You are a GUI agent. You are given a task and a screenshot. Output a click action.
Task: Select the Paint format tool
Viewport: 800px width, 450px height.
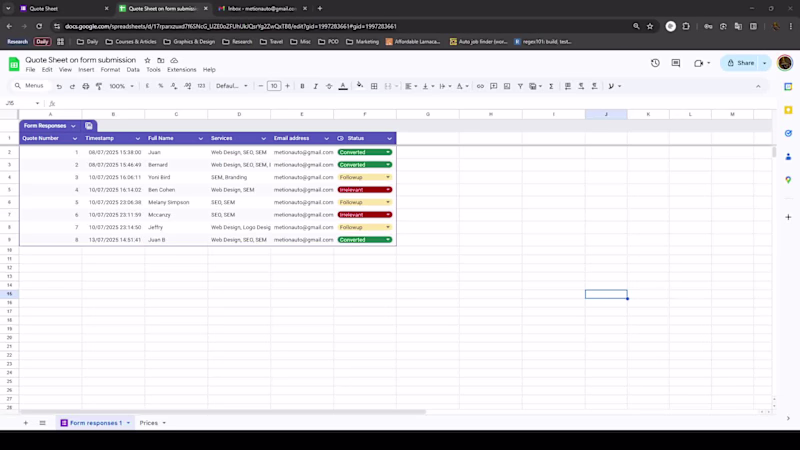tap(99, 86)
